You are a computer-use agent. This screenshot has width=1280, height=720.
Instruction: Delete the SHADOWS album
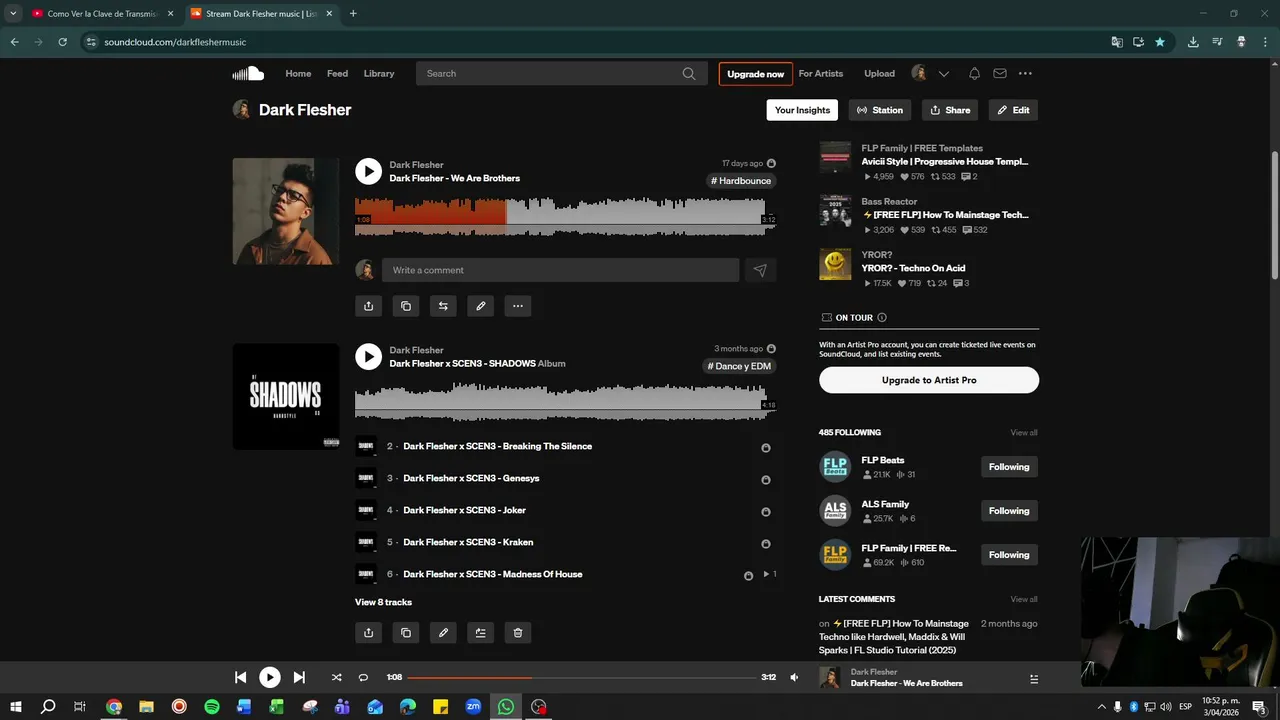coord(518,632)
